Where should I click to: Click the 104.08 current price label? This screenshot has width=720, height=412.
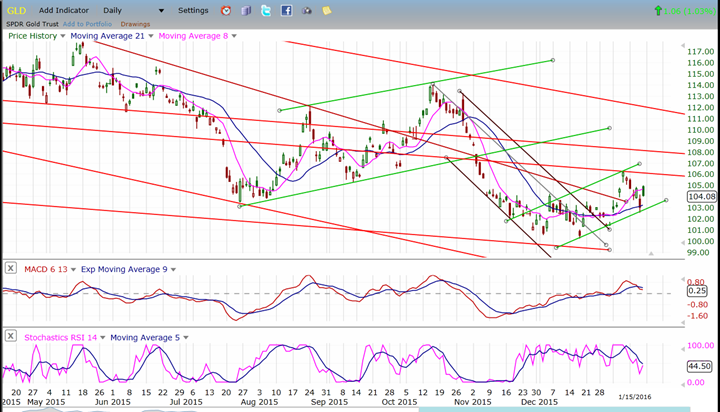pyautogui.click(x=702, y=196)
